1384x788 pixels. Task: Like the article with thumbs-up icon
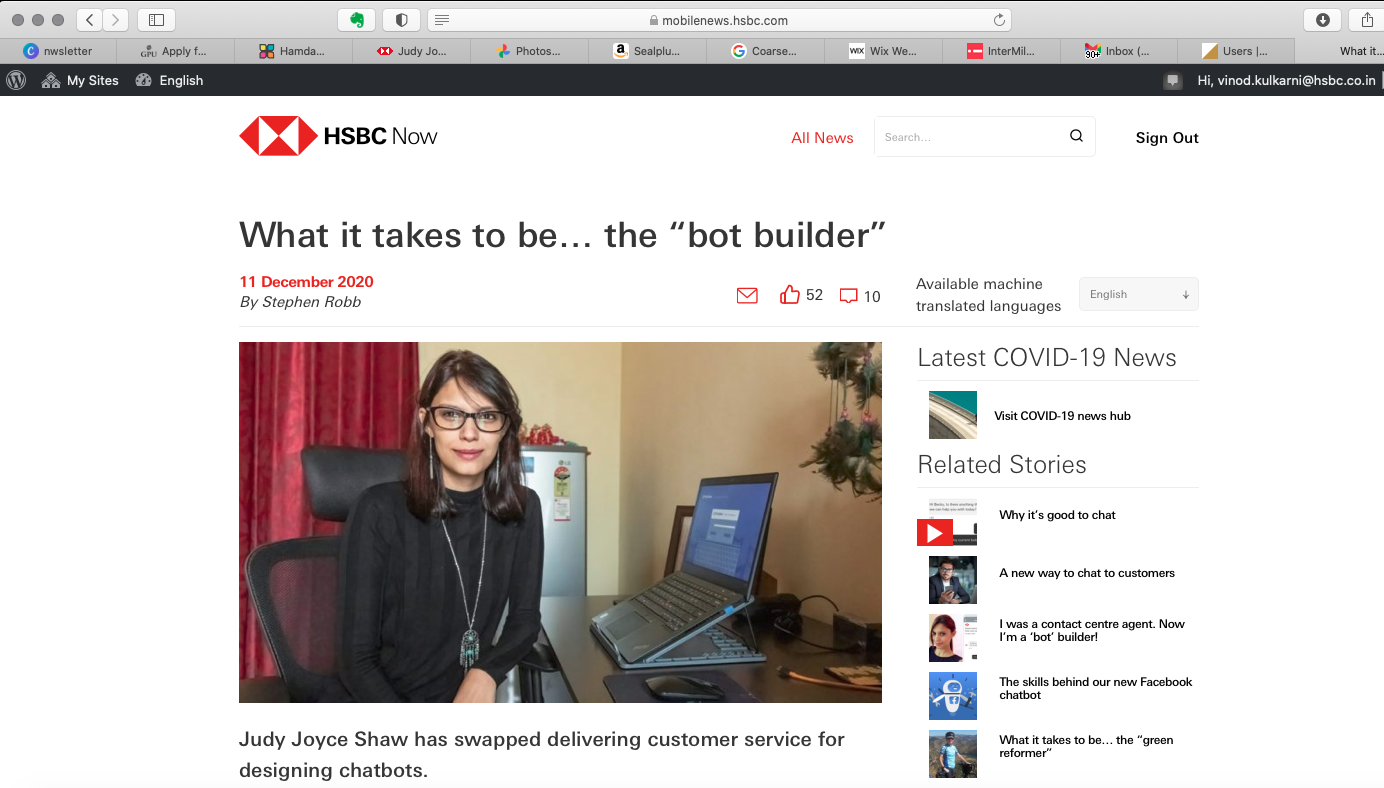click(x=790, y=295)
